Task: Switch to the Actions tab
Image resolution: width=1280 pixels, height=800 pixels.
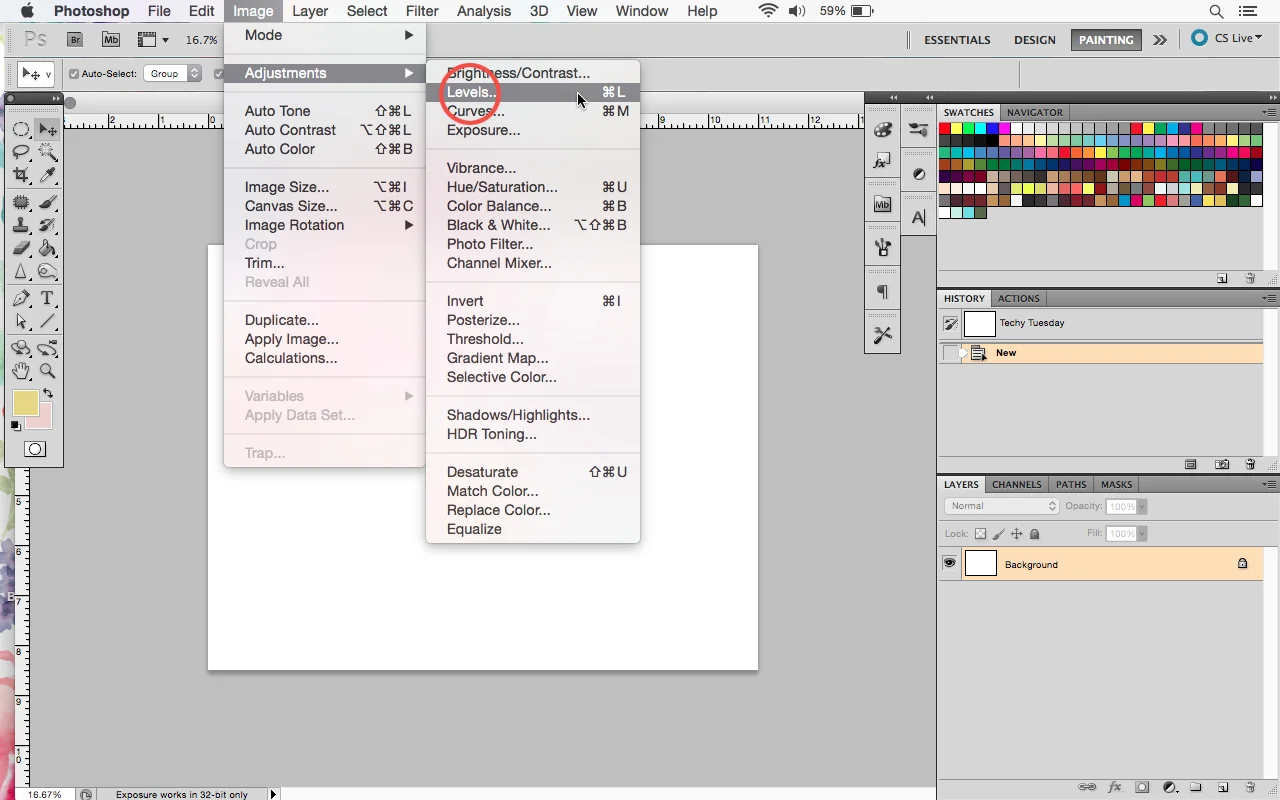Action: 1019,298
